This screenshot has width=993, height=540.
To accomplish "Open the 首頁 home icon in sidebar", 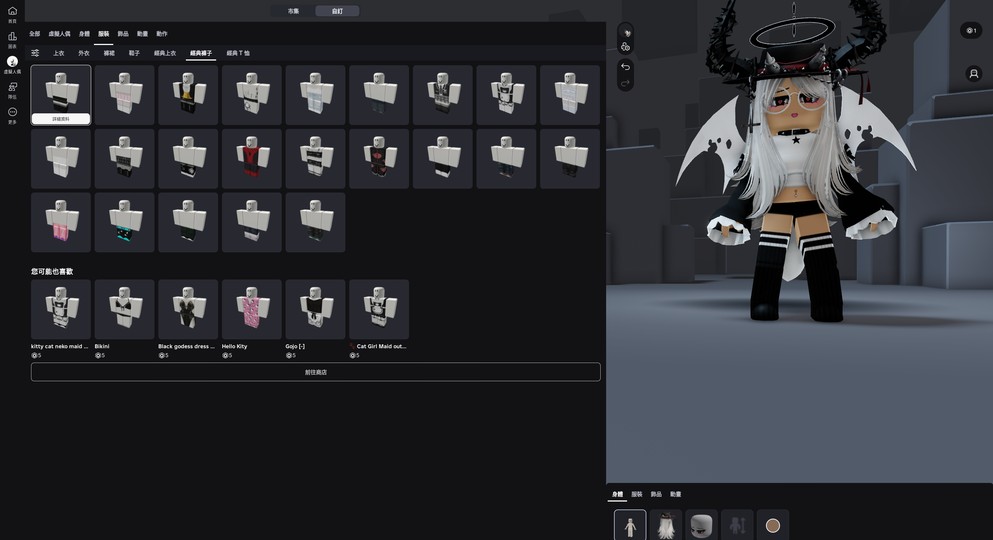I will pyautogui.click(x=12, y=13).
